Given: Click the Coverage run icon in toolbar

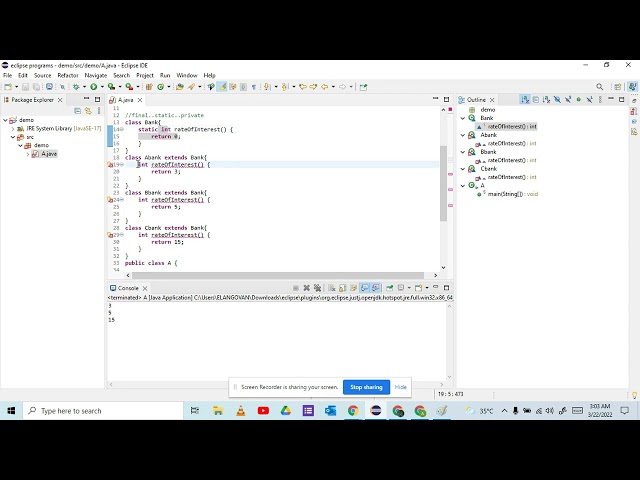Looking at the screenshot, I should coord(111,87).
